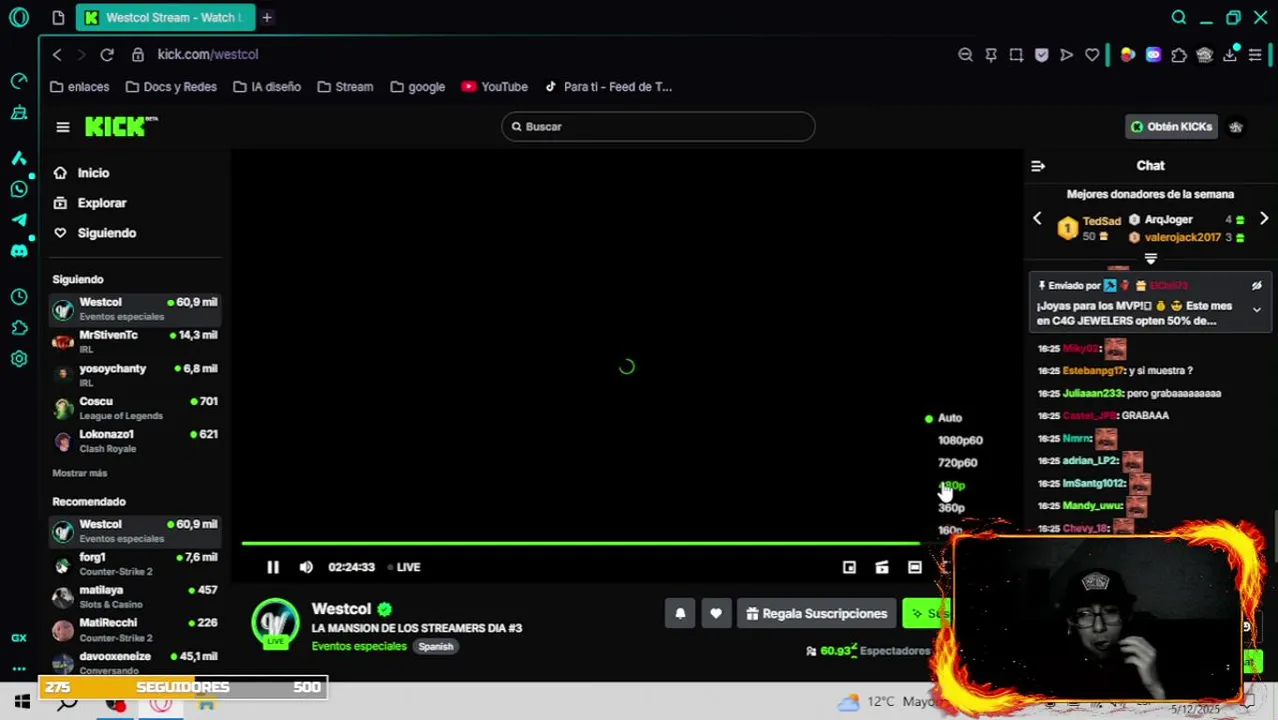Click the Buscar search field
This screenshot has width=1278, height=720.
click(x=658, y=127)
